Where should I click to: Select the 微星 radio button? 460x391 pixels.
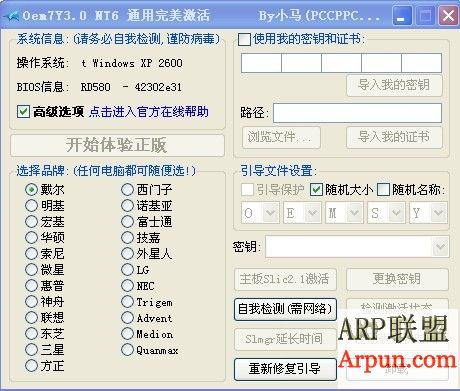tap(31, 270)
